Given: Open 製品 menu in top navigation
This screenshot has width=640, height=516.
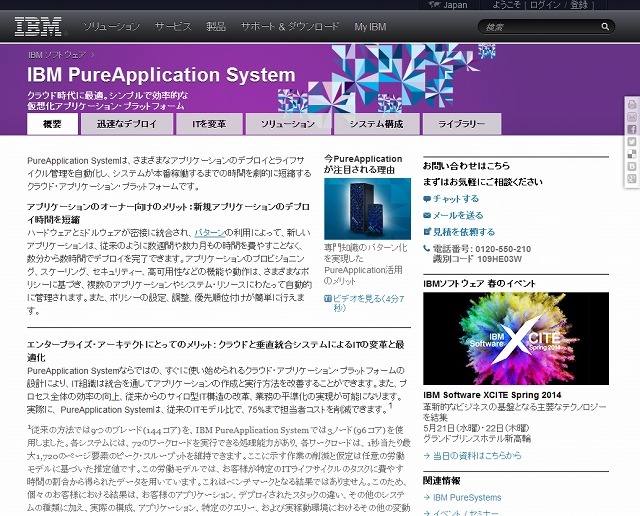Looking at the screenshot, I should click(x=216, y=27).
